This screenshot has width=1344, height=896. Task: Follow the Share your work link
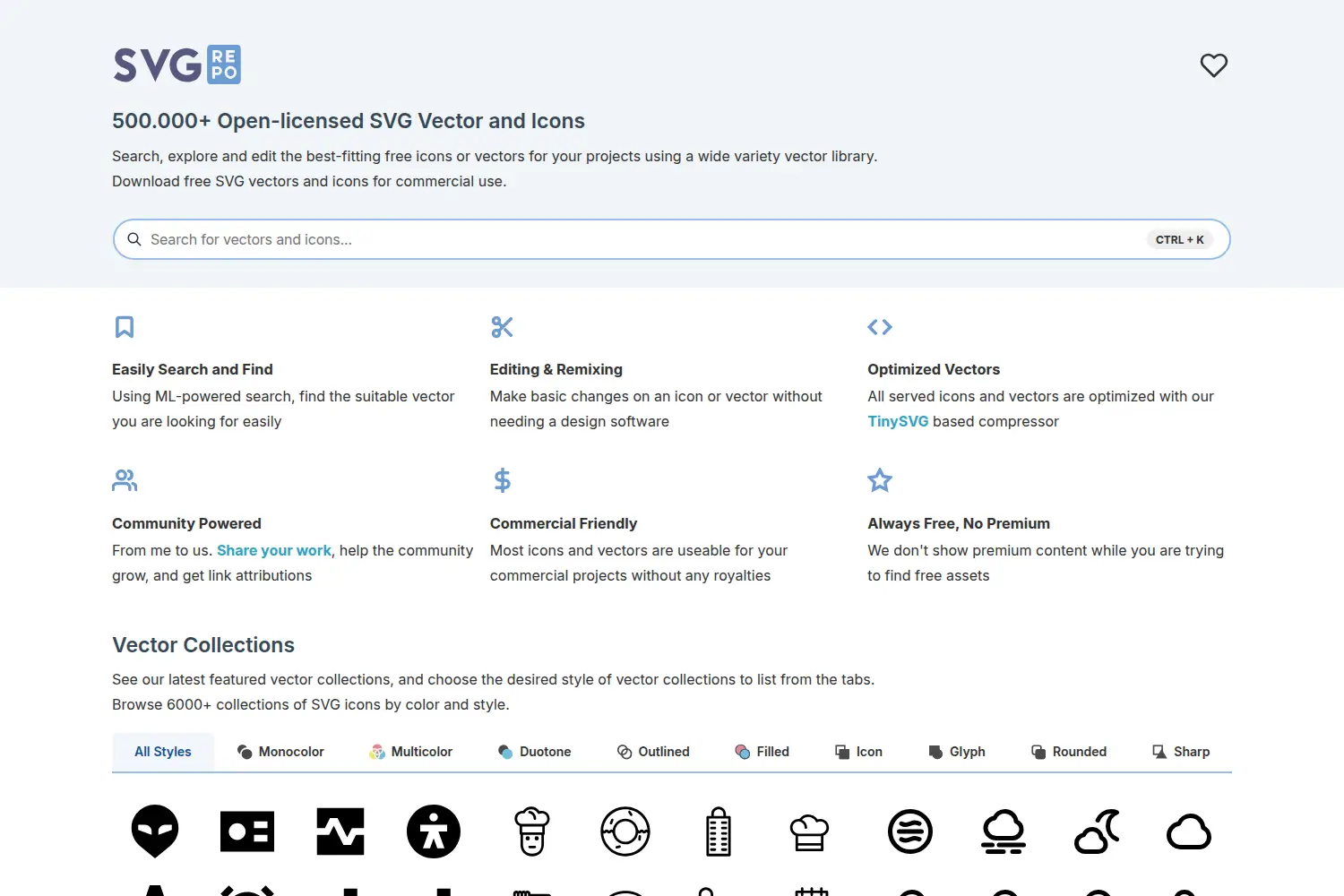pyautogui.click(x=274, y=550)
